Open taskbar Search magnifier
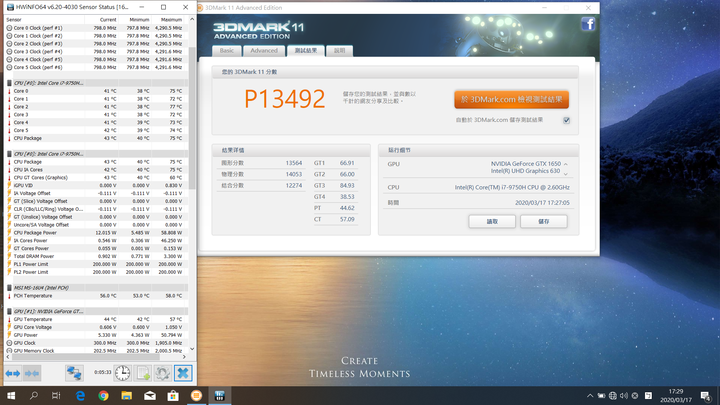 pos(34,395)
